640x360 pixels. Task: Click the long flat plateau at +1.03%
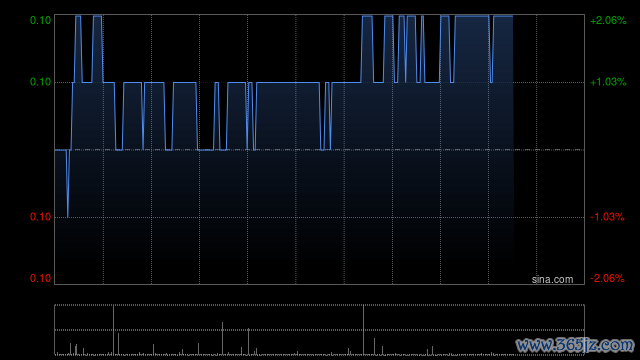tap(288, 82)
